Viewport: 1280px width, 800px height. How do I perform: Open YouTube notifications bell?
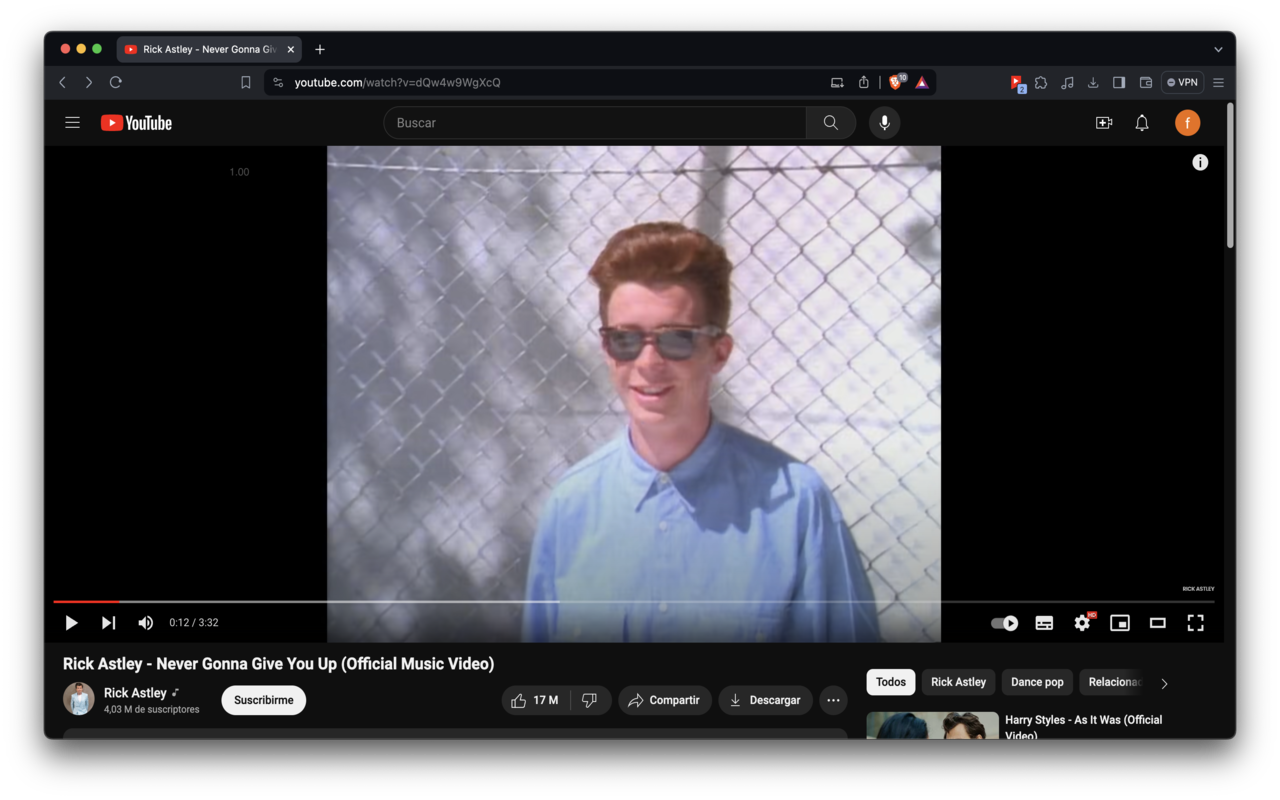tap(1142, 123)
